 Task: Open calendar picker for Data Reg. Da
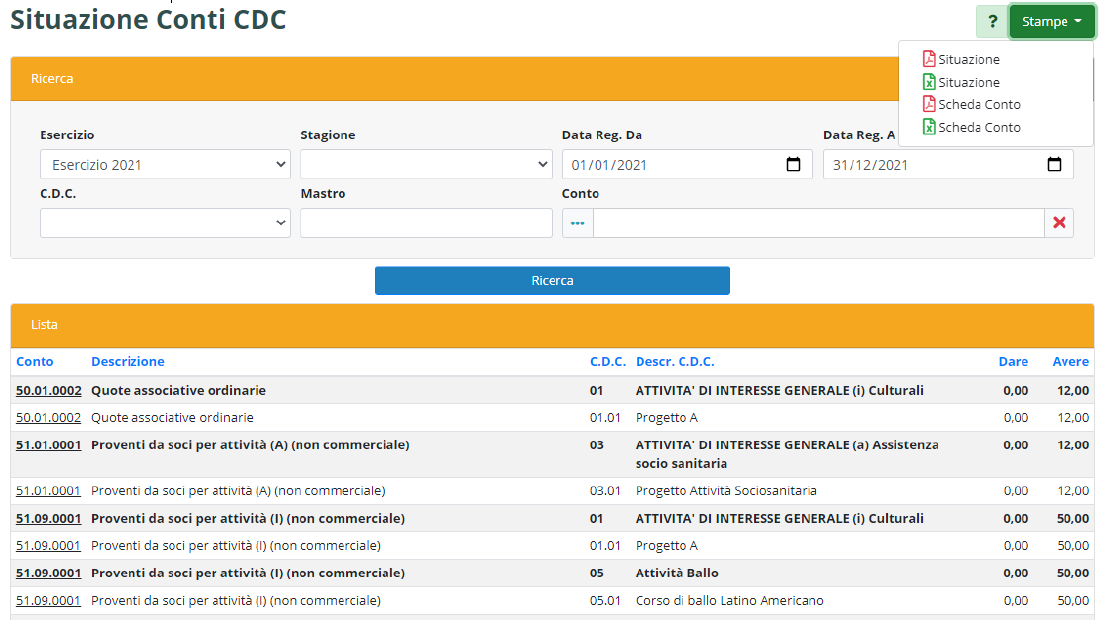pos(793,164)
